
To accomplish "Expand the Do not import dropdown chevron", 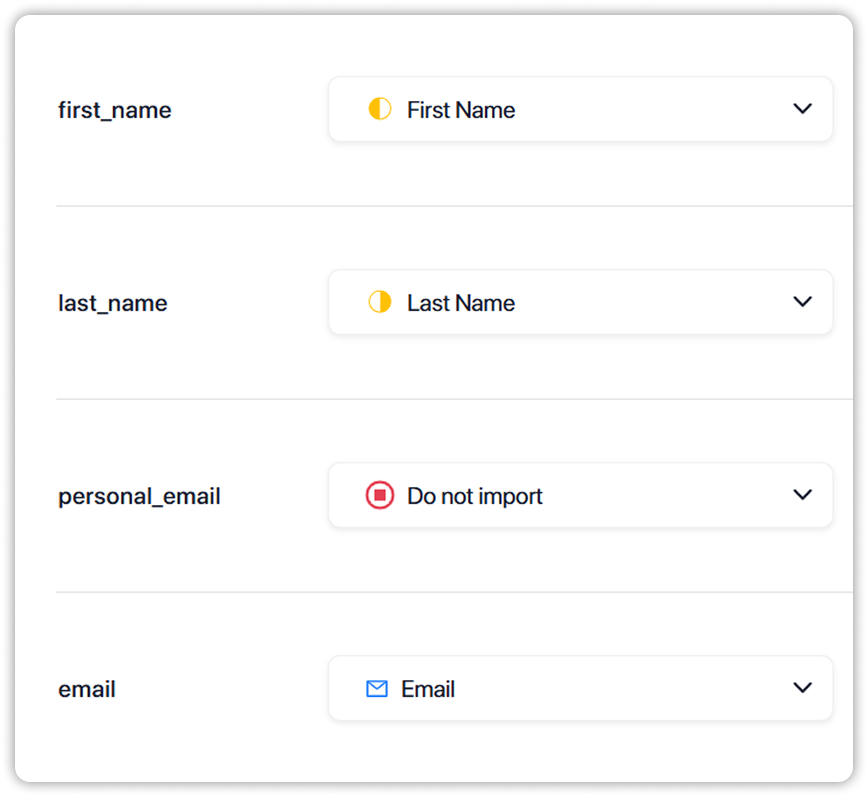I will (x=802, y=494).
